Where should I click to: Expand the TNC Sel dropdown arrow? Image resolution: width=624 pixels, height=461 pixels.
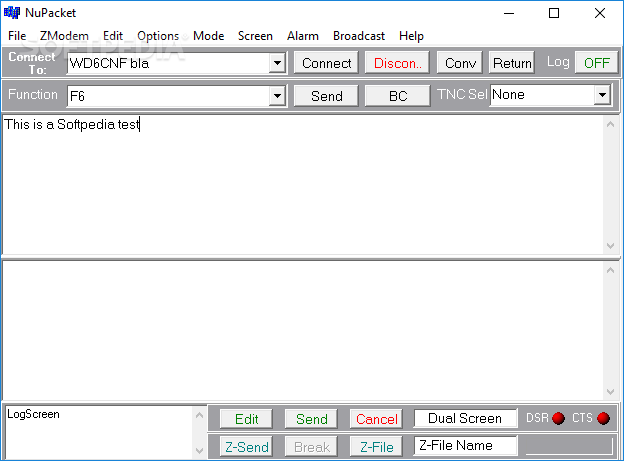coord(602,95)
